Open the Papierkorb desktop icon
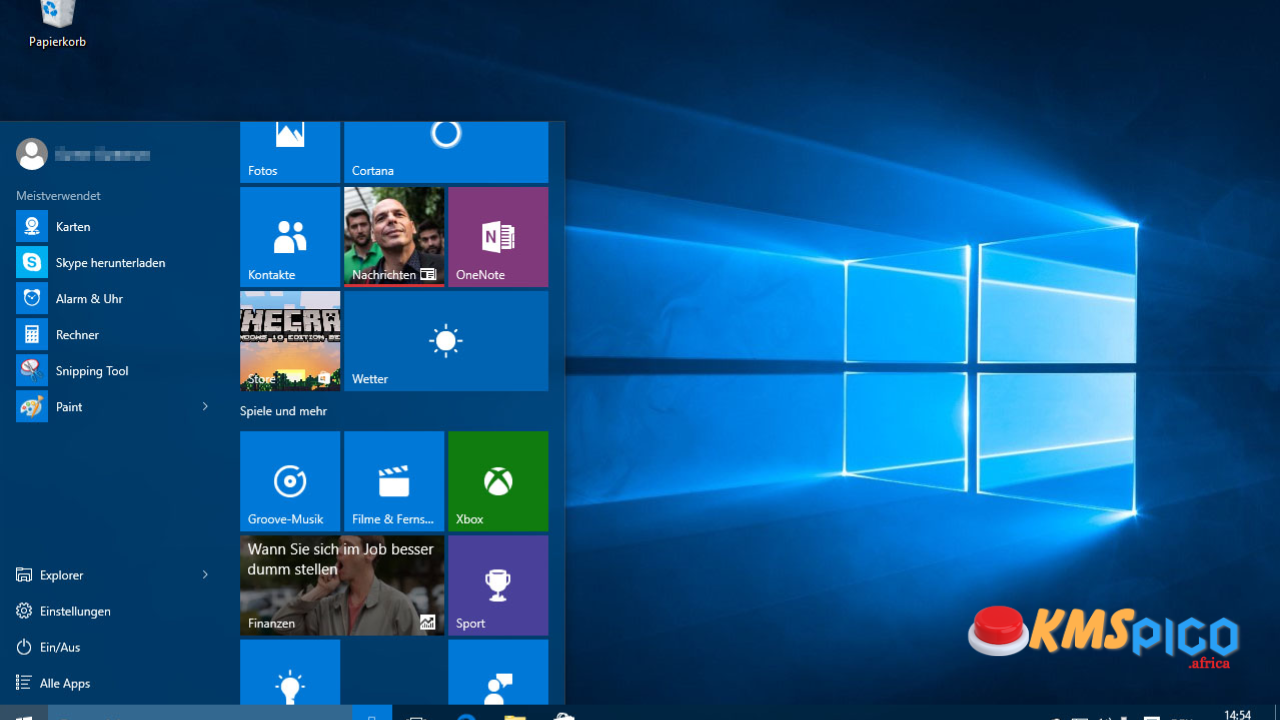 tap(57, 24)
